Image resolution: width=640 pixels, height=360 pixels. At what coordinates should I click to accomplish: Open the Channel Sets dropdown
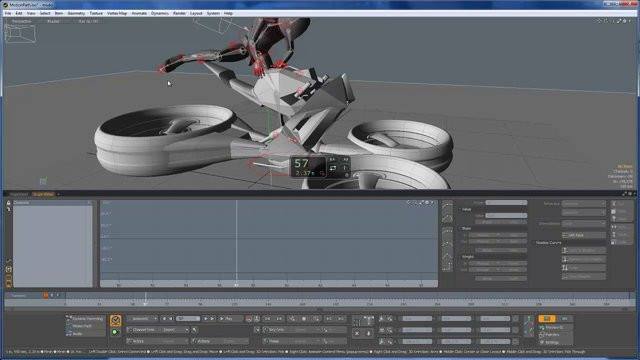[158, 330]
